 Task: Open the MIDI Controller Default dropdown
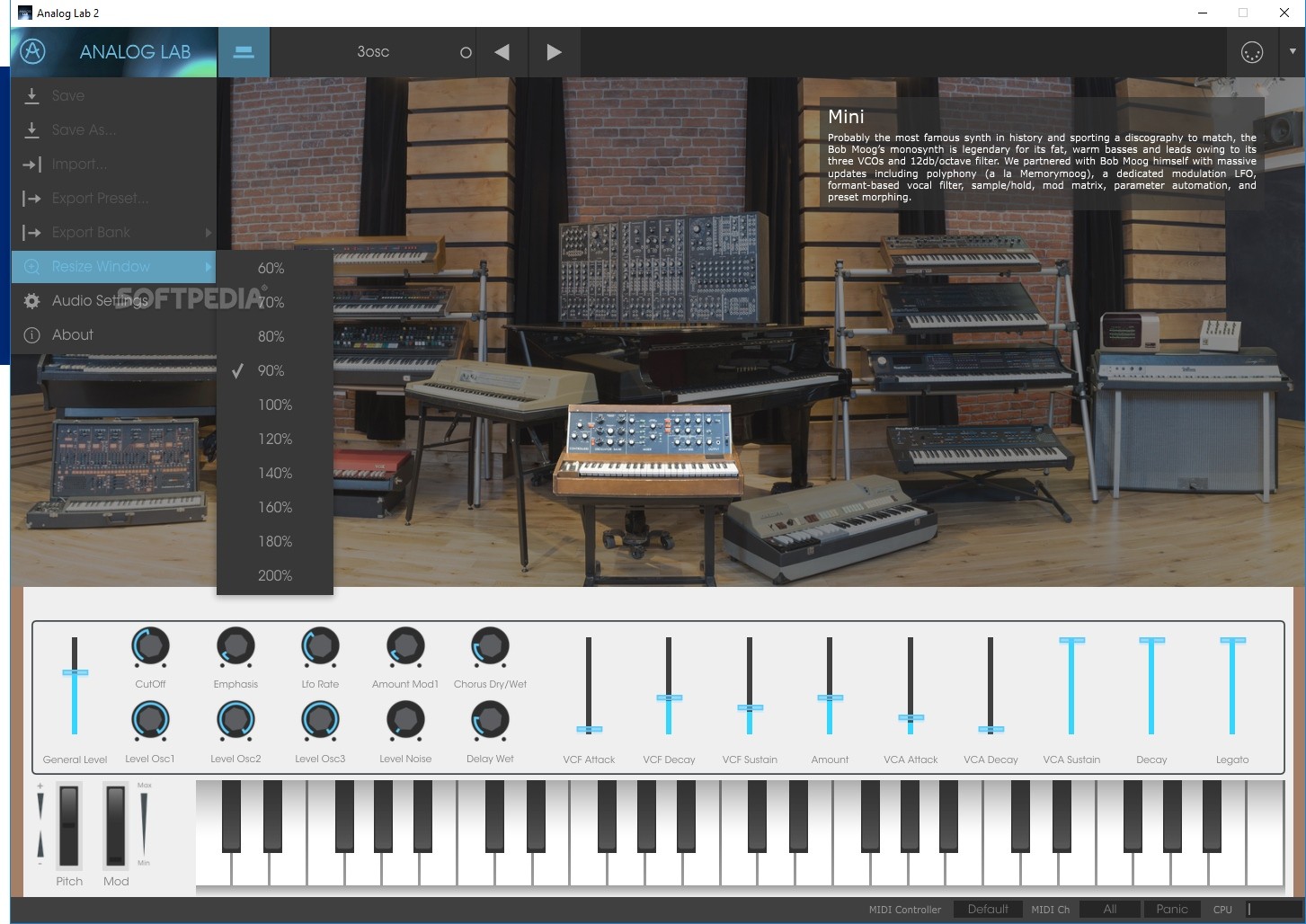[x=988, y=909]
